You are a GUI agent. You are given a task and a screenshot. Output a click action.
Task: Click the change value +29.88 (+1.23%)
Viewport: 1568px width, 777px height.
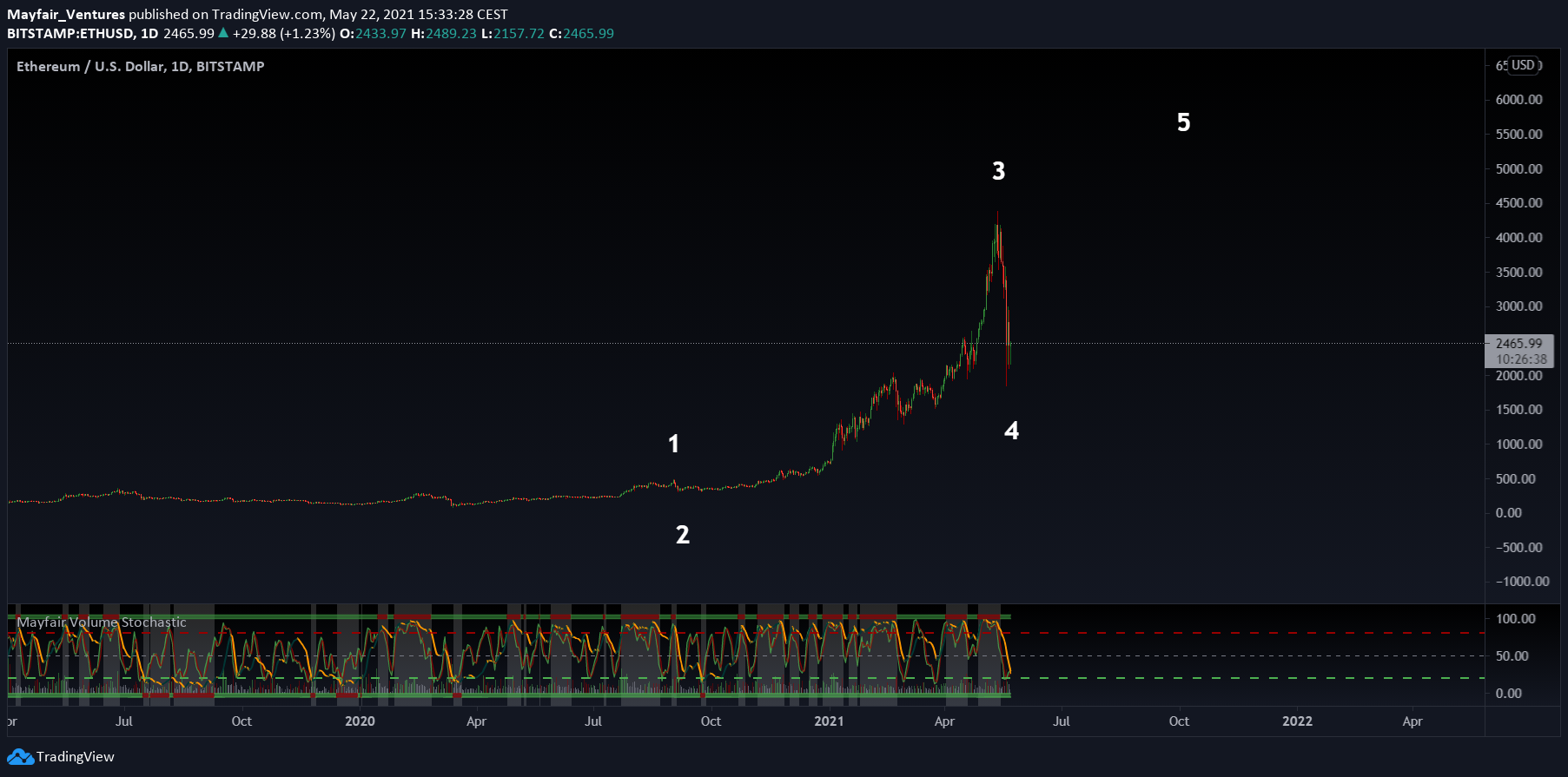point(283,34)
